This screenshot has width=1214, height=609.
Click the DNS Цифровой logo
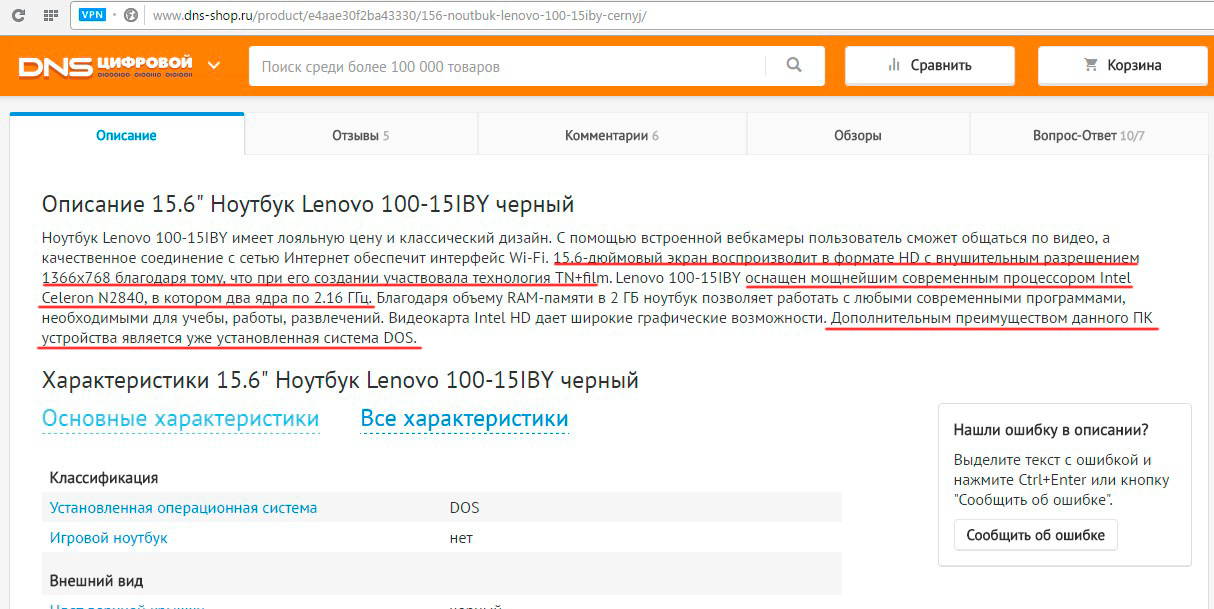tap(105, 66)
